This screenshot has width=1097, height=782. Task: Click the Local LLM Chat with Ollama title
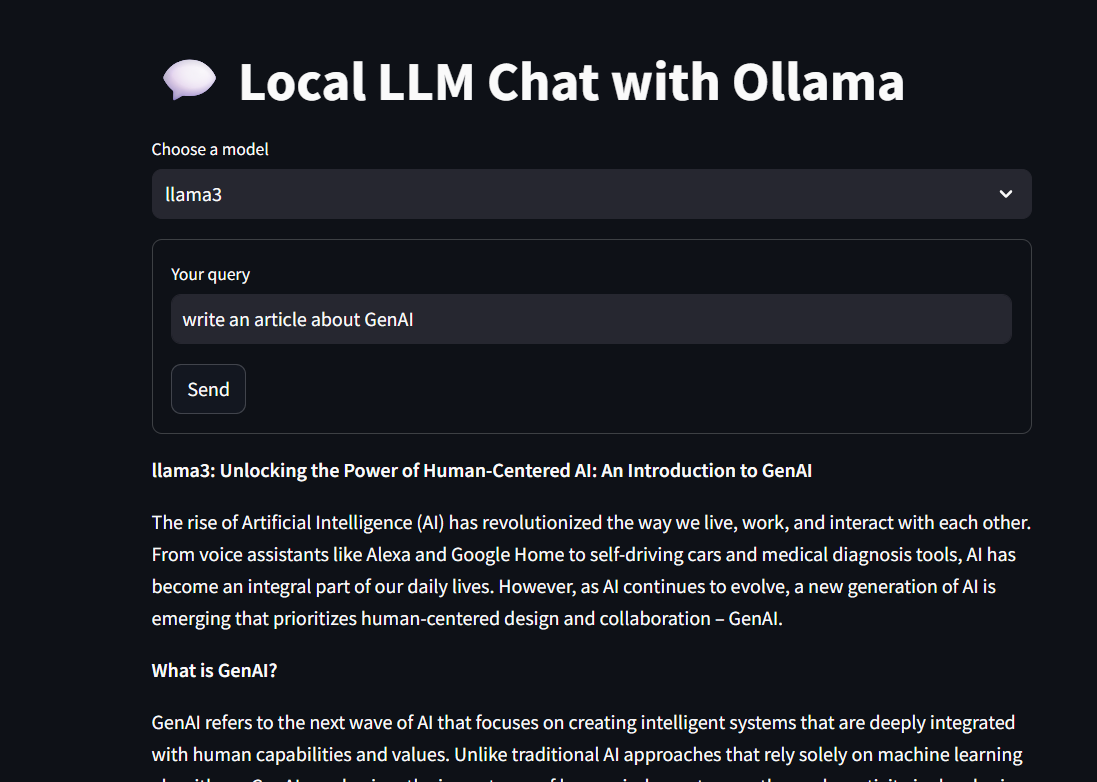point(571,83)
